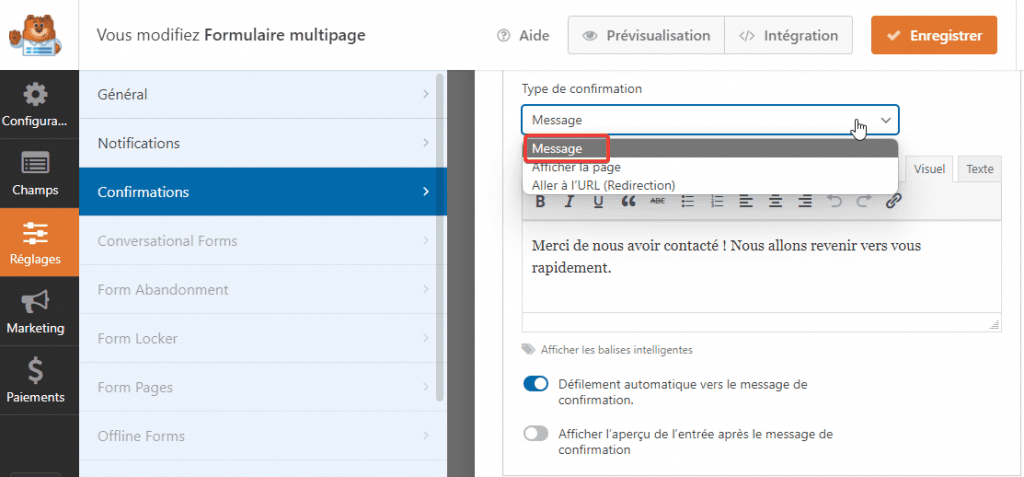Apply italic formatting in editor toolbar
The height and width of the screenshot is (477, 1024).
[x=569, y=201]
